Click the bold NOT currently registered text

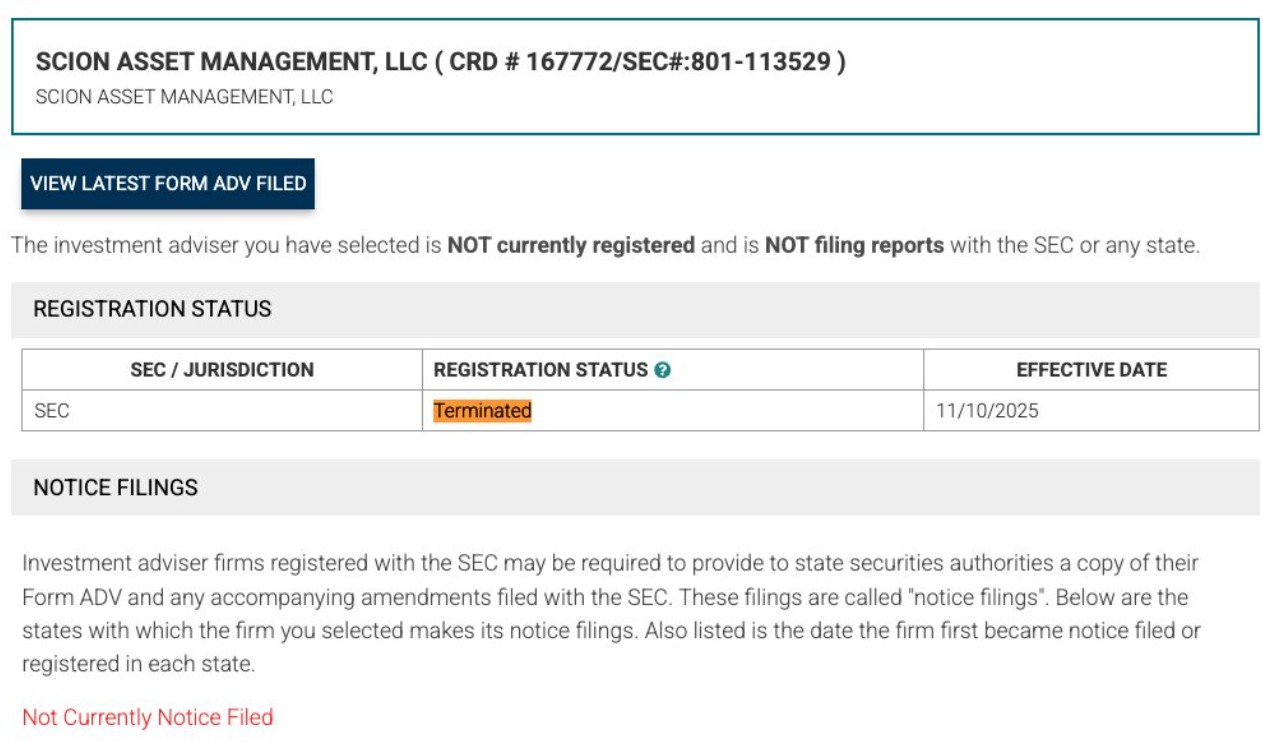[570, 245]
